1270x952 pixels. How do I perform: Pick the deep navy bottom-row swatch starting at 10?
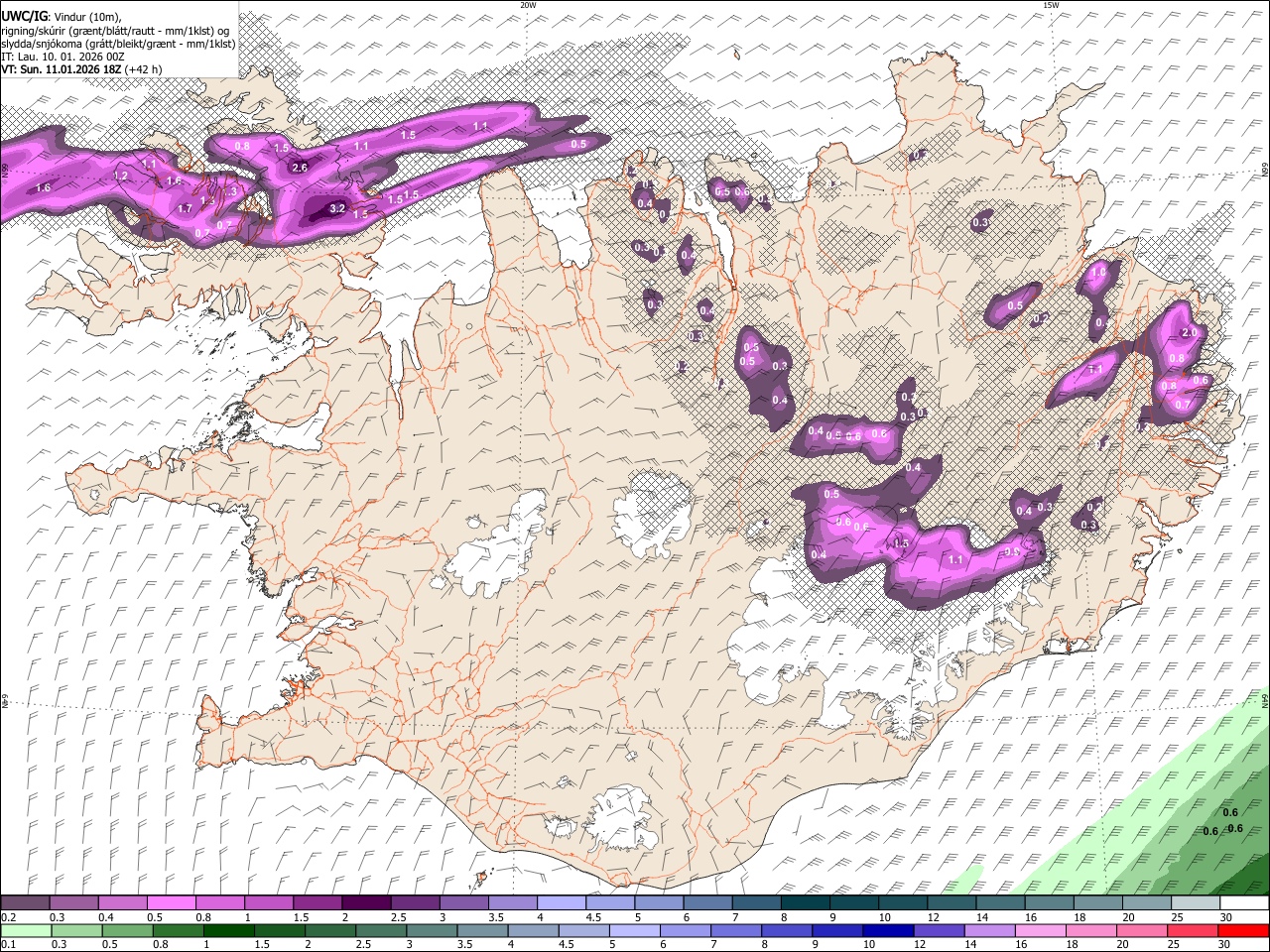[x=888, y=930]
